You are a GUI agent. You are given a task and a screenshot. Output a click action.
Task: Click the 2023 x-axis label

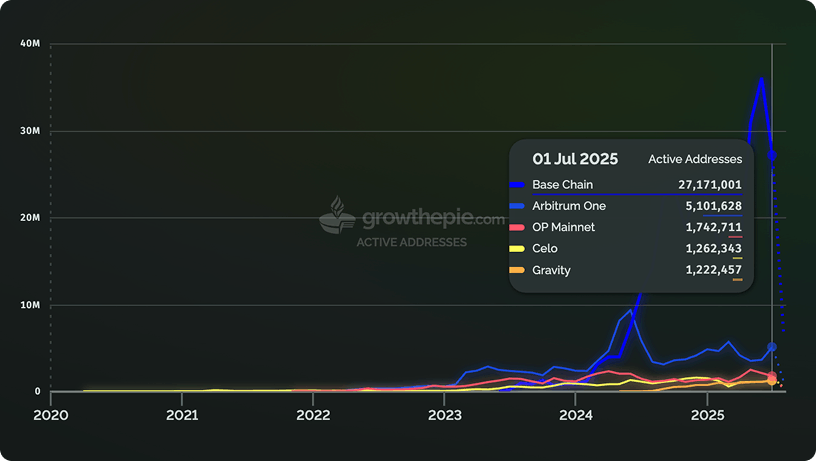(444, 415)
